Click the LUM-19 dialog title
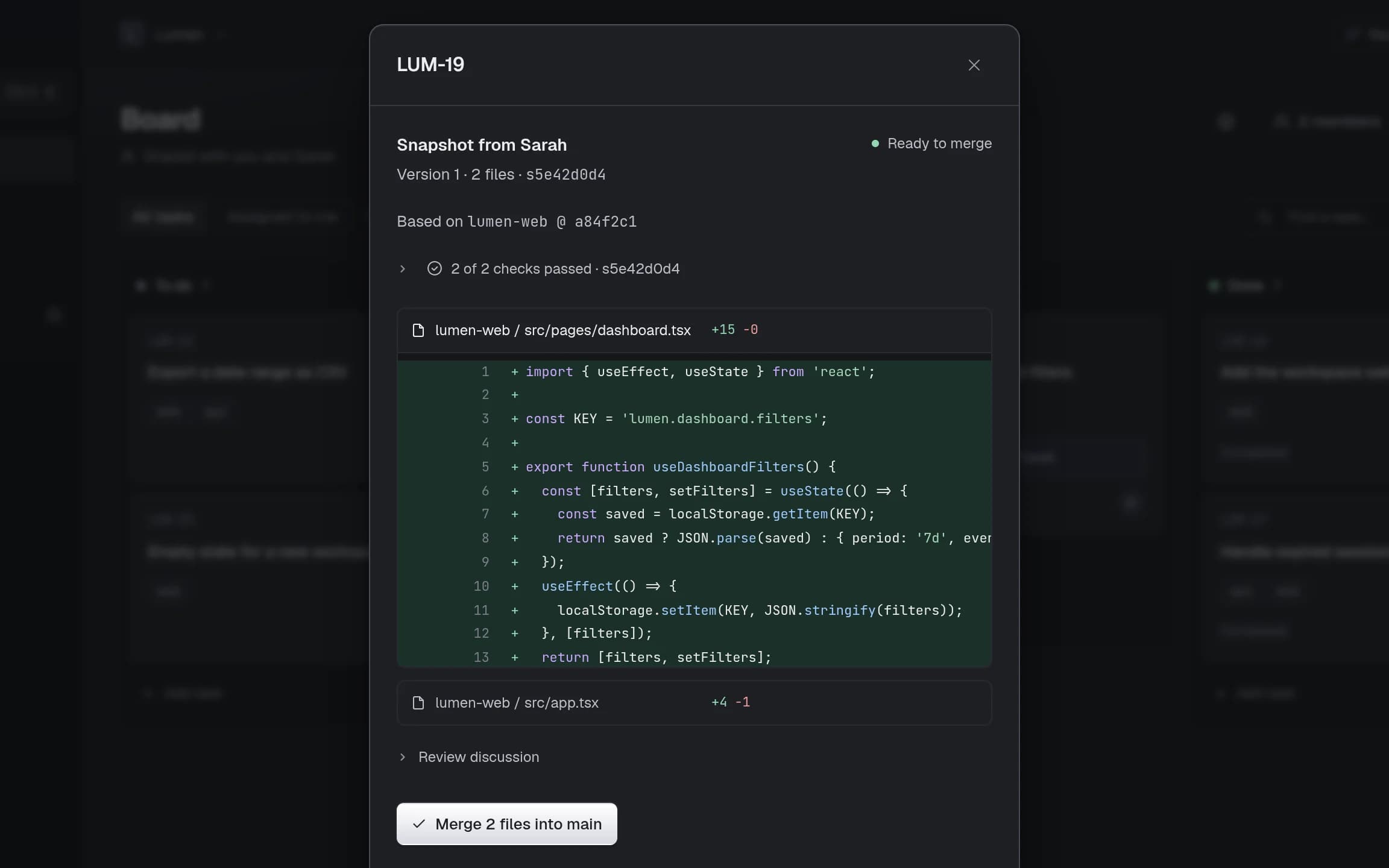This screenshot has width=1389, height=868. pos(430,65)
